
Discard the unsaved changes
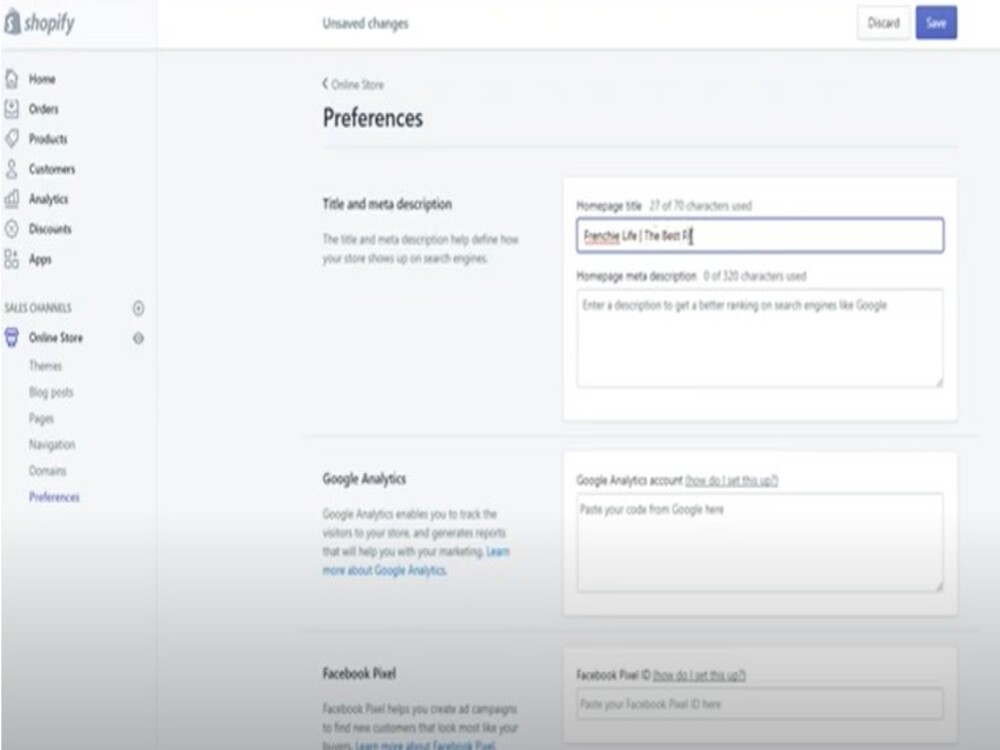(x=883, y=23)
